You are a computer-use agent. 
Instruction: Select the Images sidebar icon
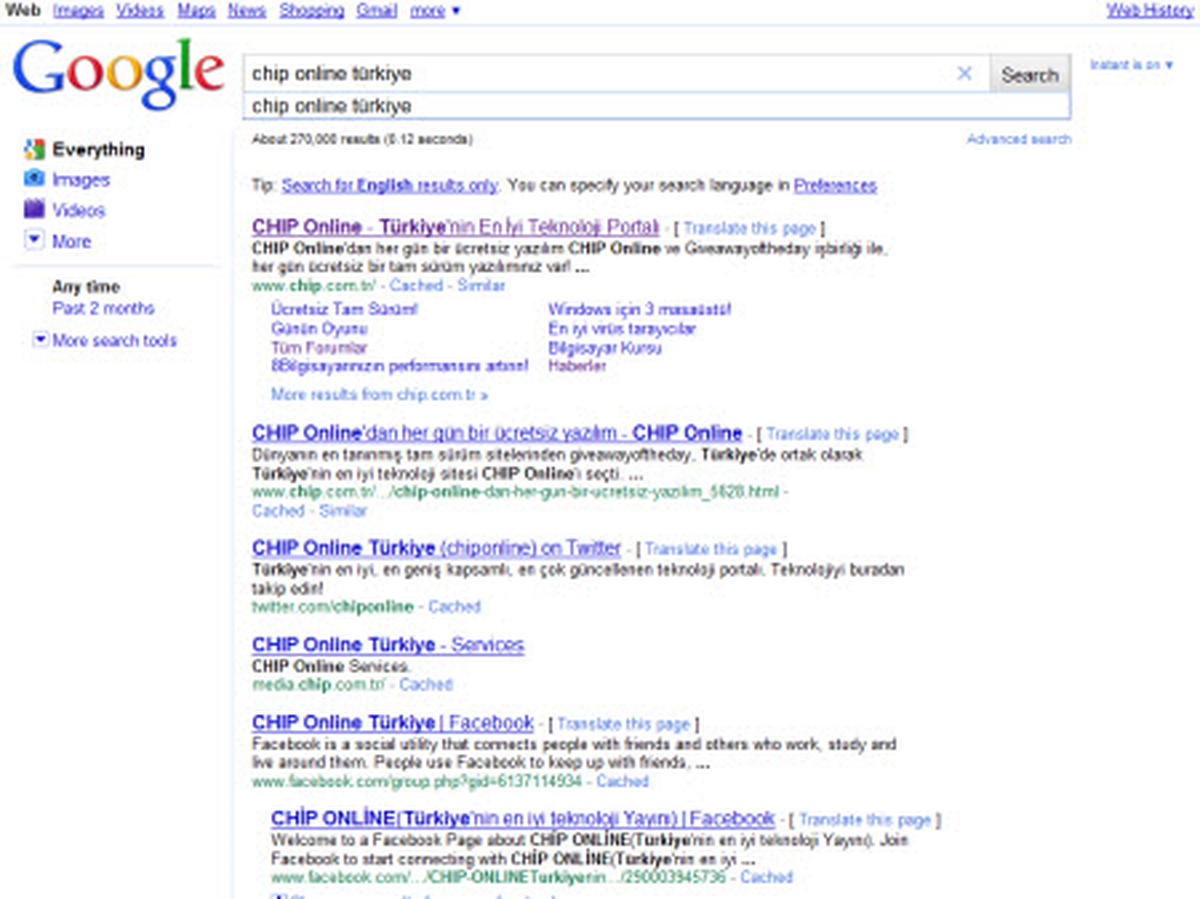(32, 179)
